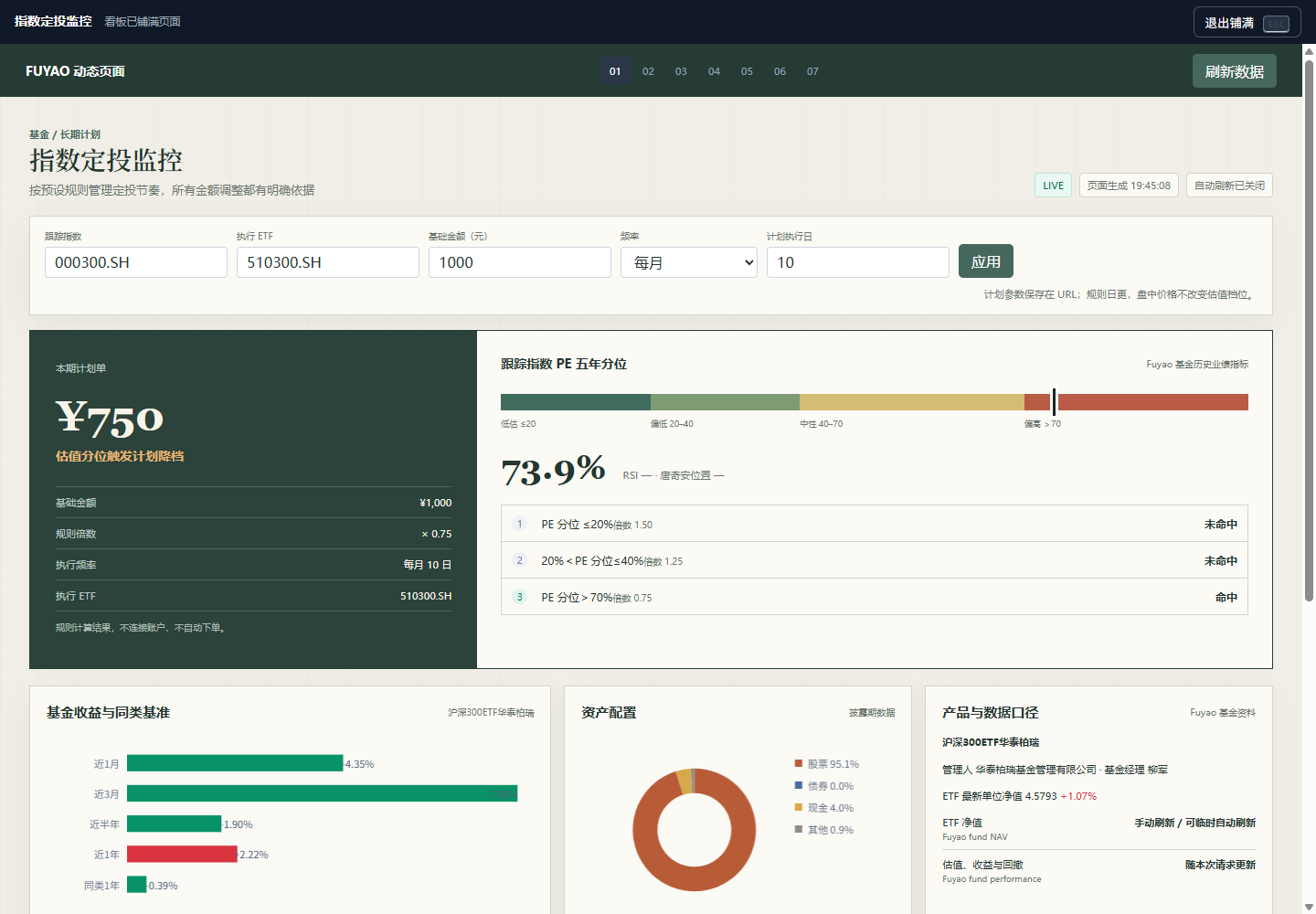The height and width of the screenshot is (914, 1316).
Task: Apply the plan with the 应用 button
Action: 986,261
